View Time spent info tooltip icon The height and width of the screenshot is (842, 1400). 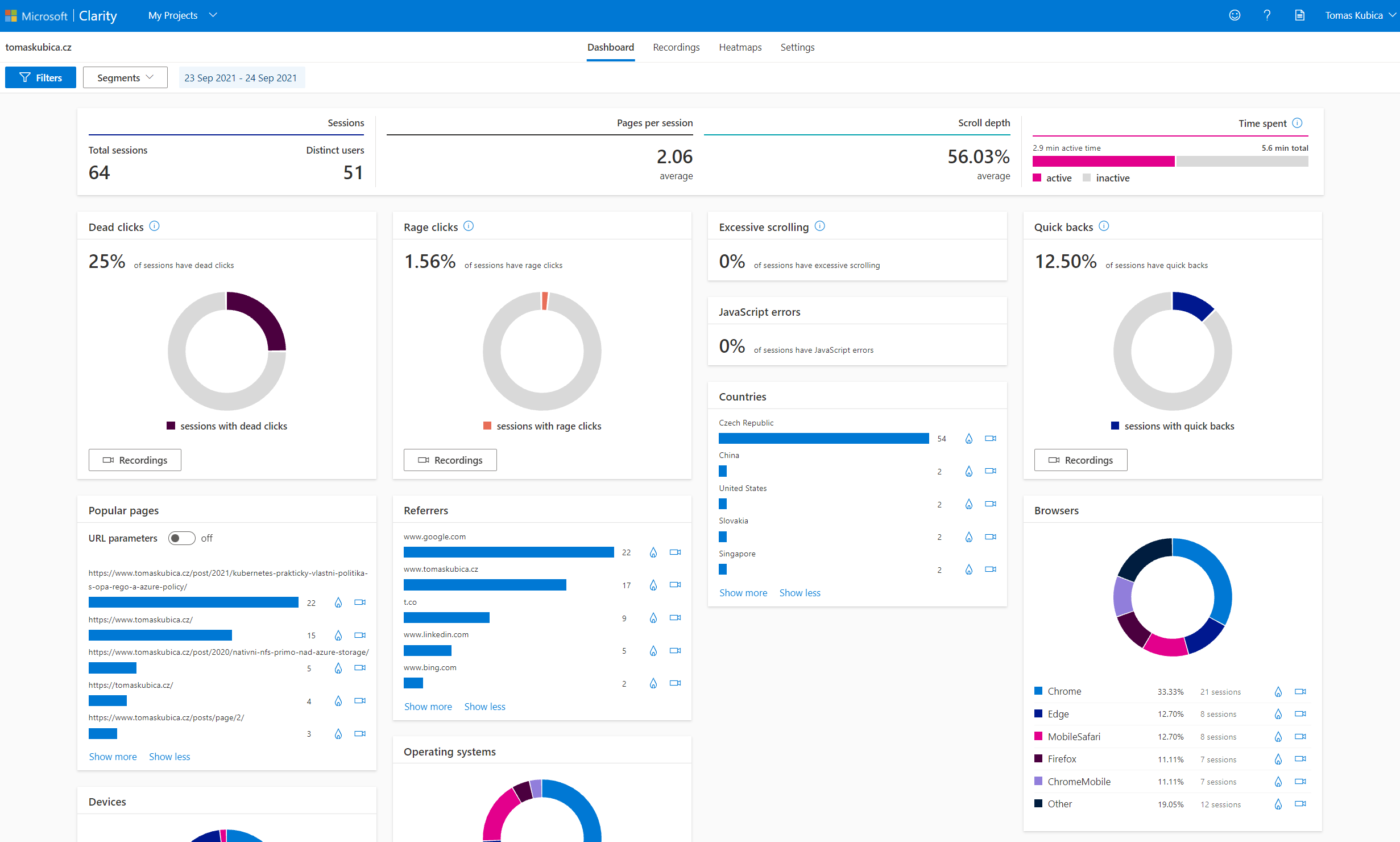1297,123
